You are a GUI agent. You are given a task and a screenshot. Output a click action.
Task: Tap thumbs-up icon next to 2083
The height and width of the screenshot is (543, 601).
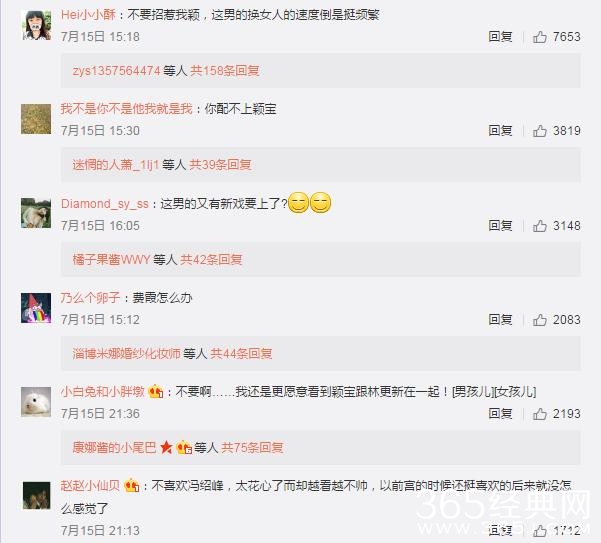coord(540,320)
